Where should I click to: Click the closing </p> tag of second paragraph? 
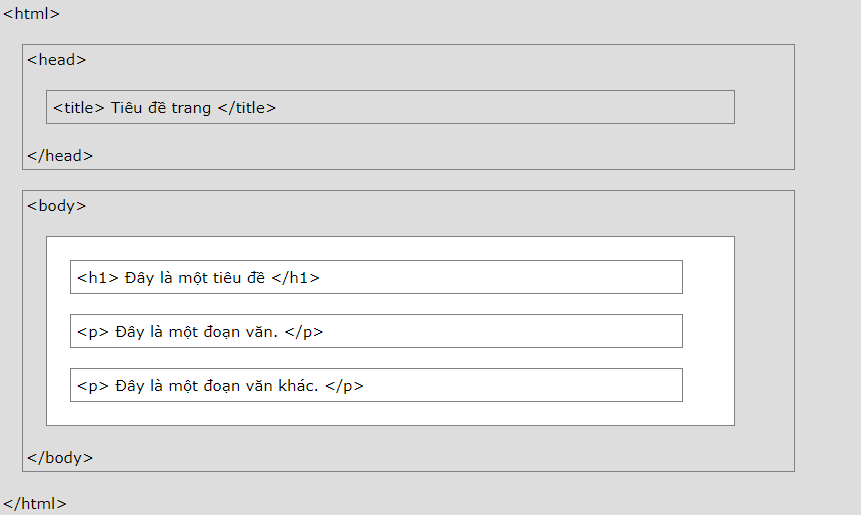click(345, 386)
